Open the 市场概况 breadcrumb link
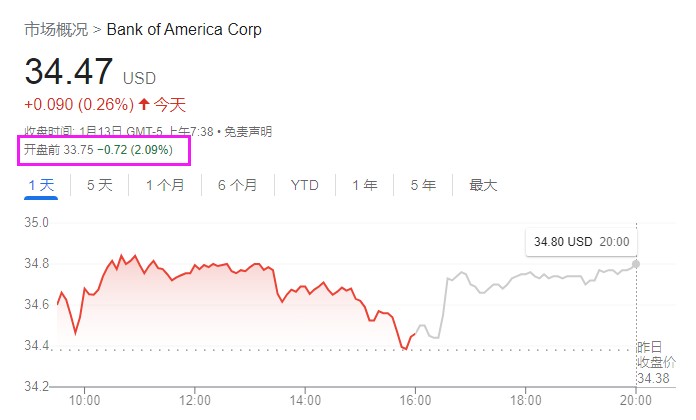Image resolution: width=696 pixels, height=420 pixels. pos(55,30)
